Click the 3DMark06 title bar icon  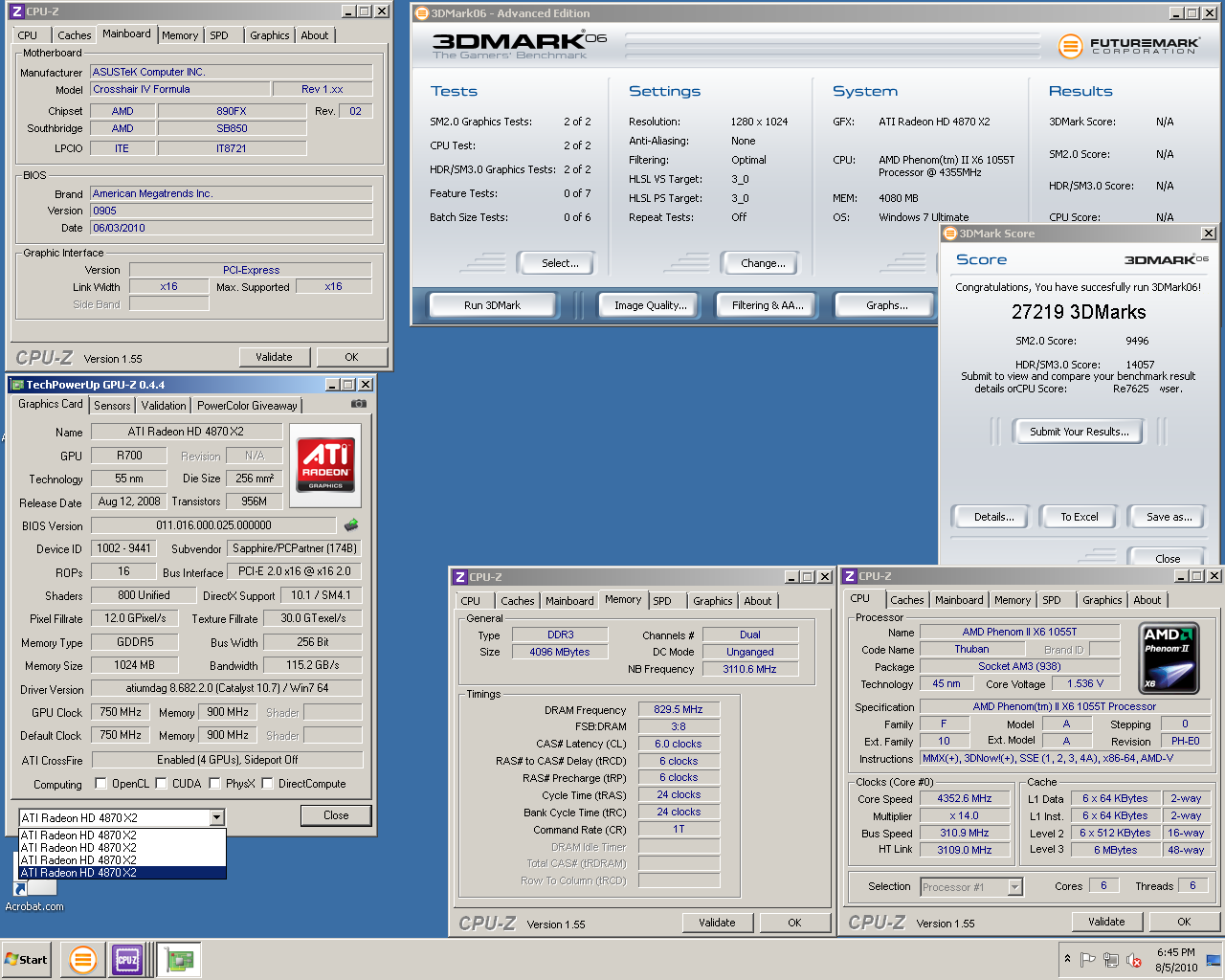[422, 13]
